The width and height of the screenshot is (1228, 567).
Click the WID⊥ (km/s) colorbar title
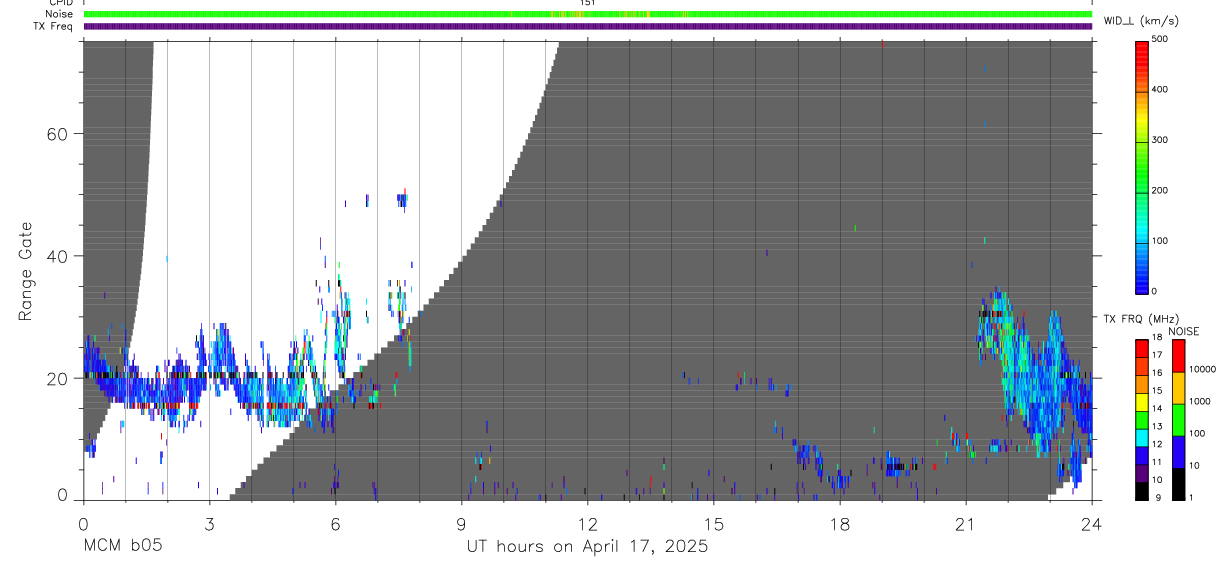(1141, 20)
